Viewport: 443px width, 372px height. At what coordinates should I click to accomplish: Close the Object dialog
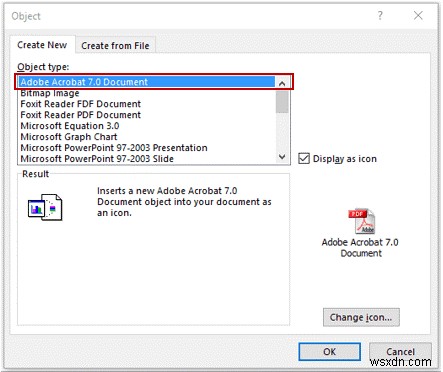[x=418, y=15]
